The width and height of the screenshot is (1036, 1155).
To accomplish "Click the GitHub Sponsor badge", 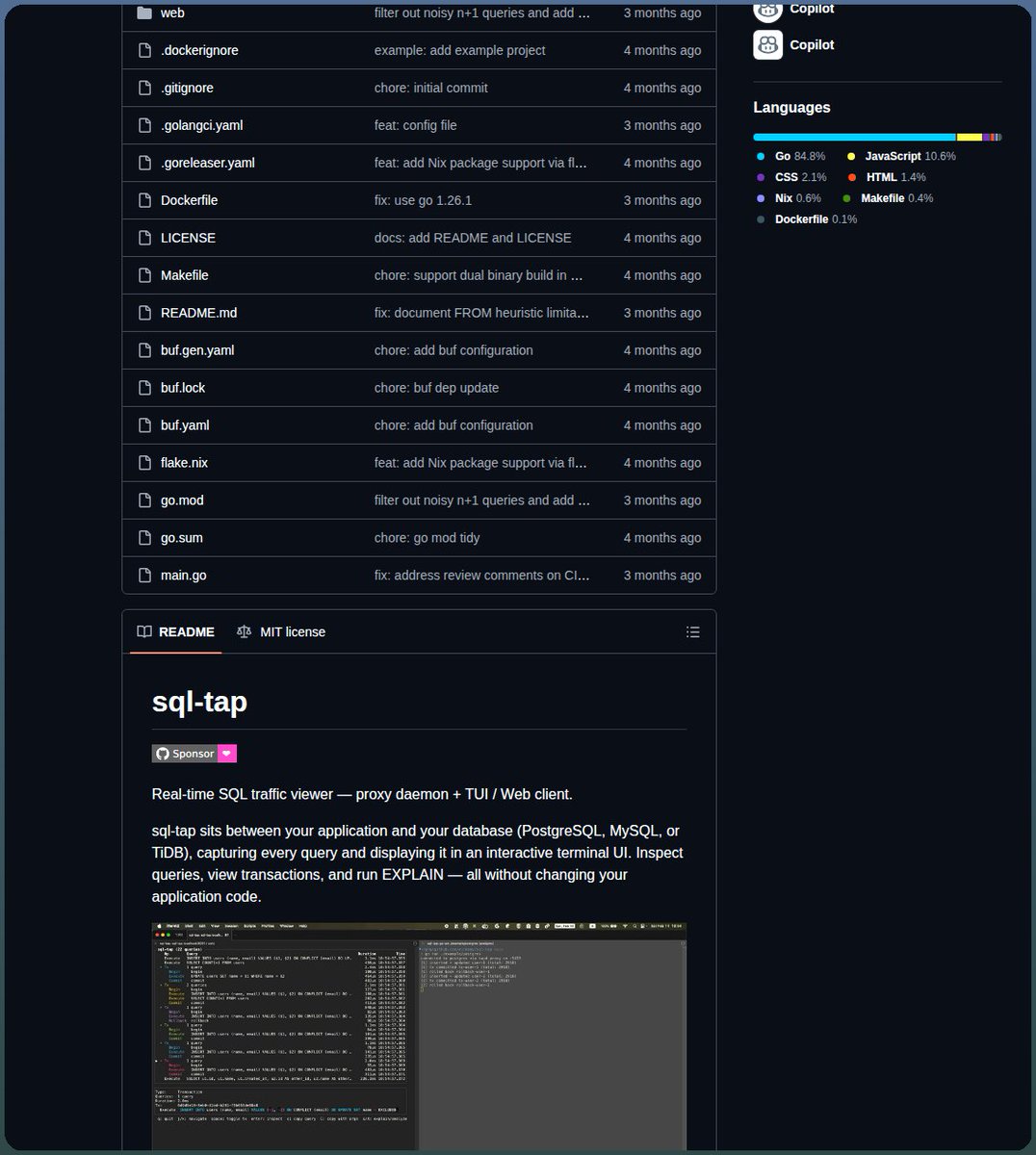I will [194, 754].
